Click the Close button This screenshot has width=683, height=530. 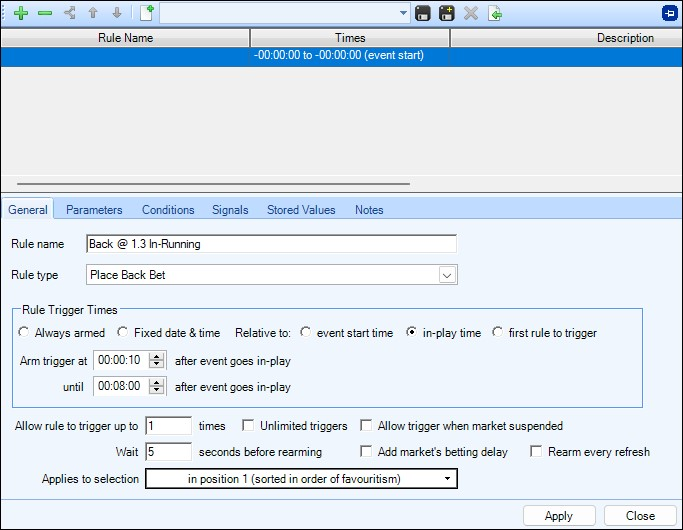640,516
